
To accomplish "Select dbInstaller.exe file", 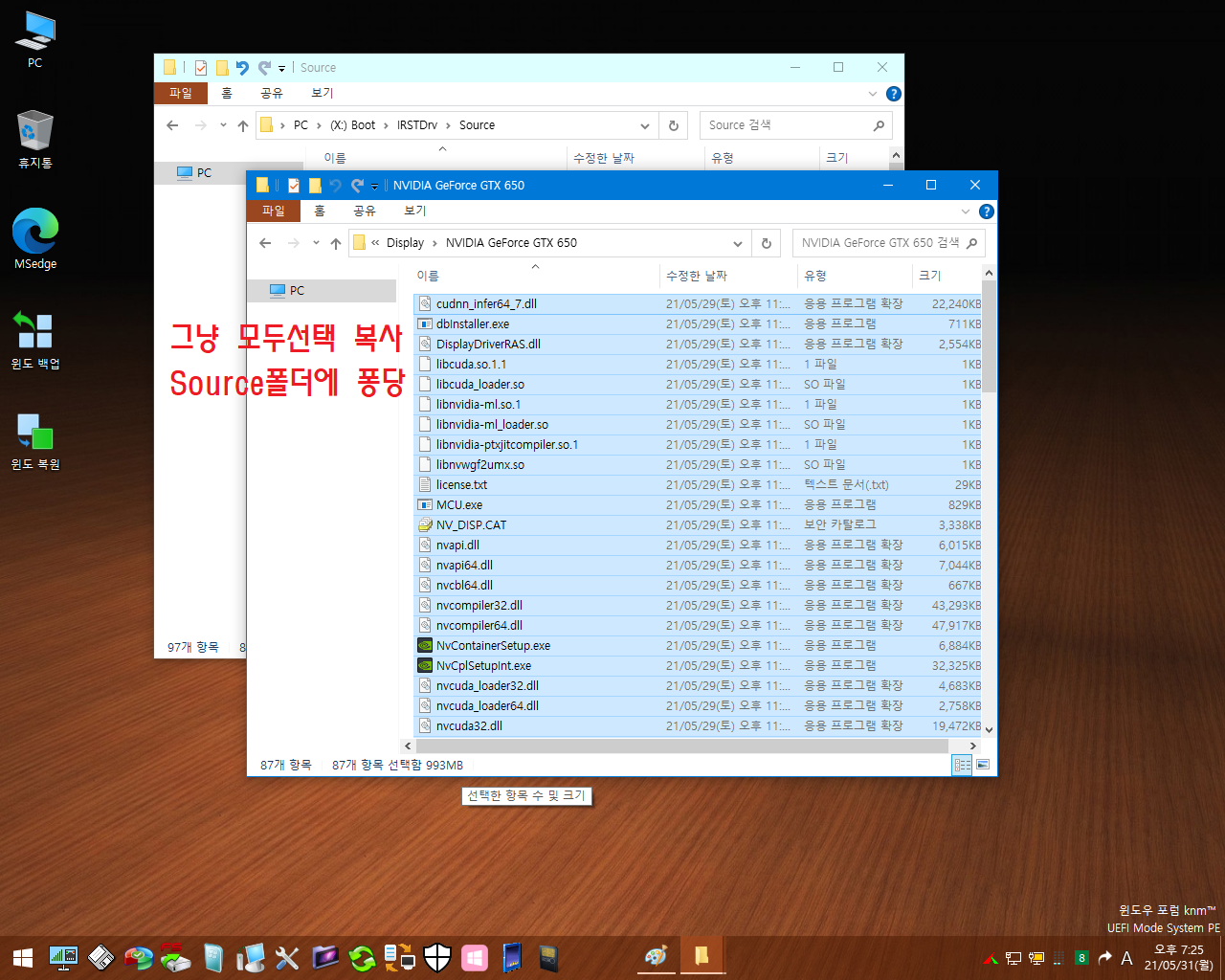I will [x=698, y=323].
